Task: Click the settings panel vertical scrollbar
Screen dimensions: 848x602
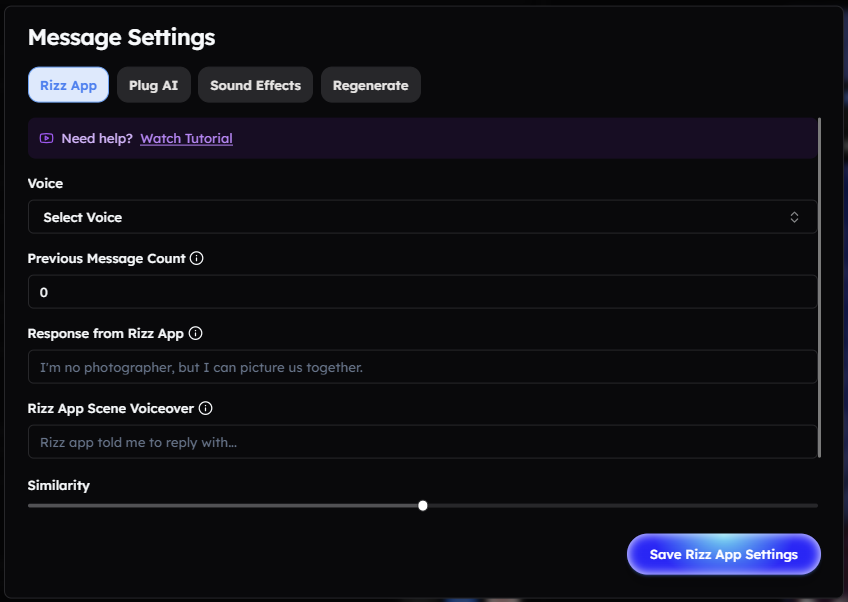Action: pyautogui.click(x=820, y=288)
